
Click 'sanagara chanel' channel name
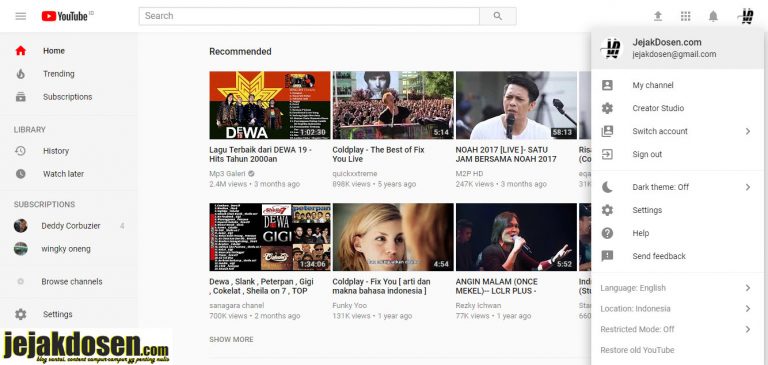tap(237, 305)
